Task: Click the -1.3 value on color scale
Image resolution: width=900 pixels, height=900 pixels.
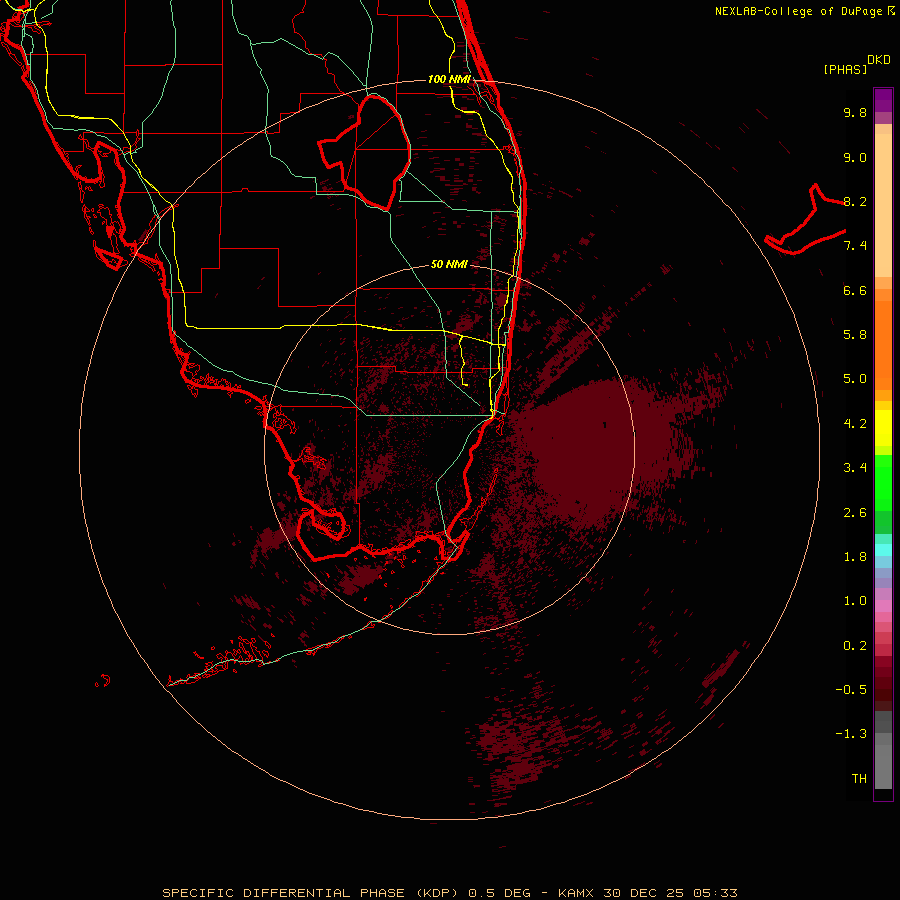Action: (851, 734)
